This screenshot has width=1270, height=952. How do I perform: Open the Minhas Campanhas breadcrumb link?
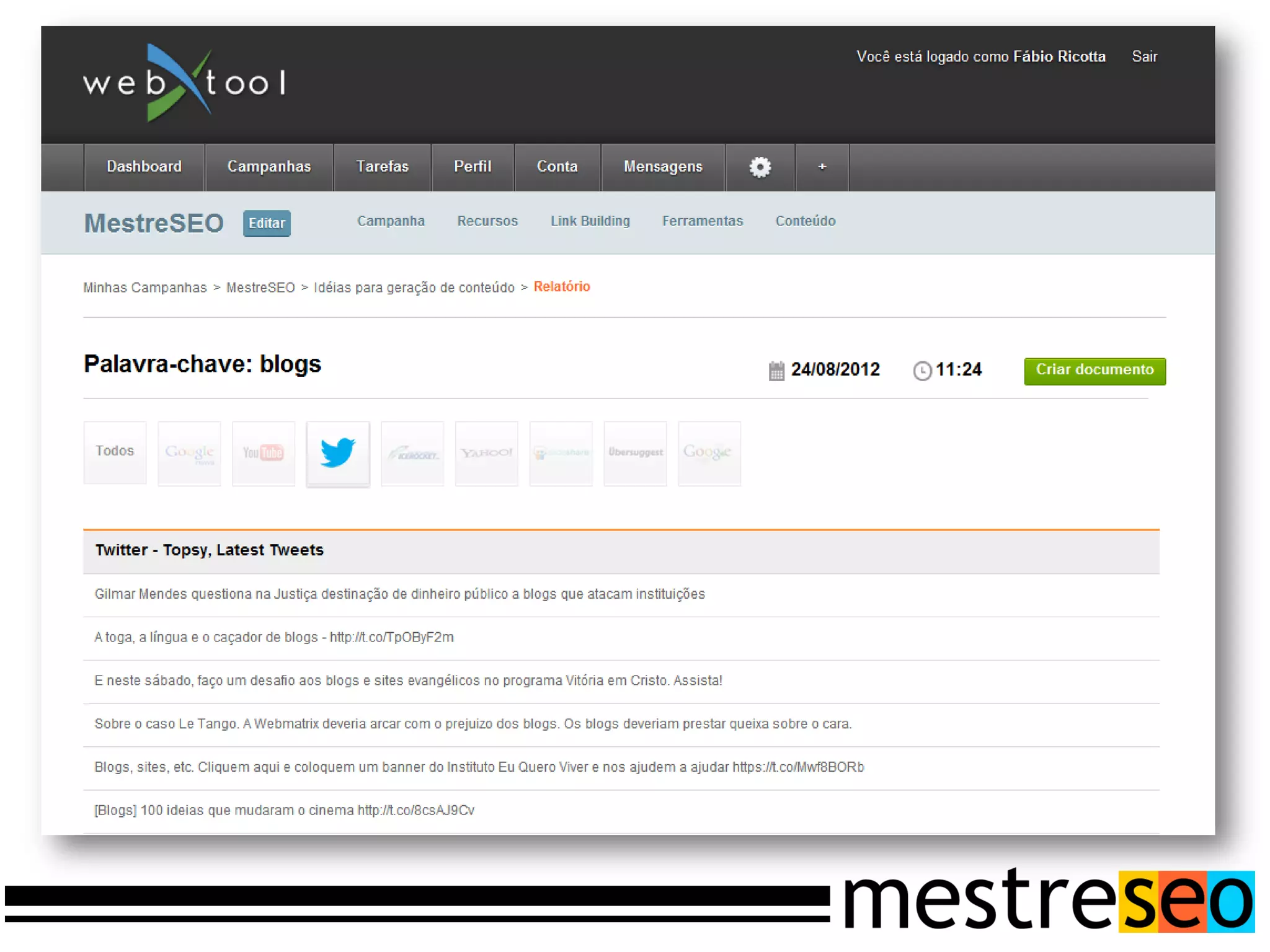(x=145, y=288)
